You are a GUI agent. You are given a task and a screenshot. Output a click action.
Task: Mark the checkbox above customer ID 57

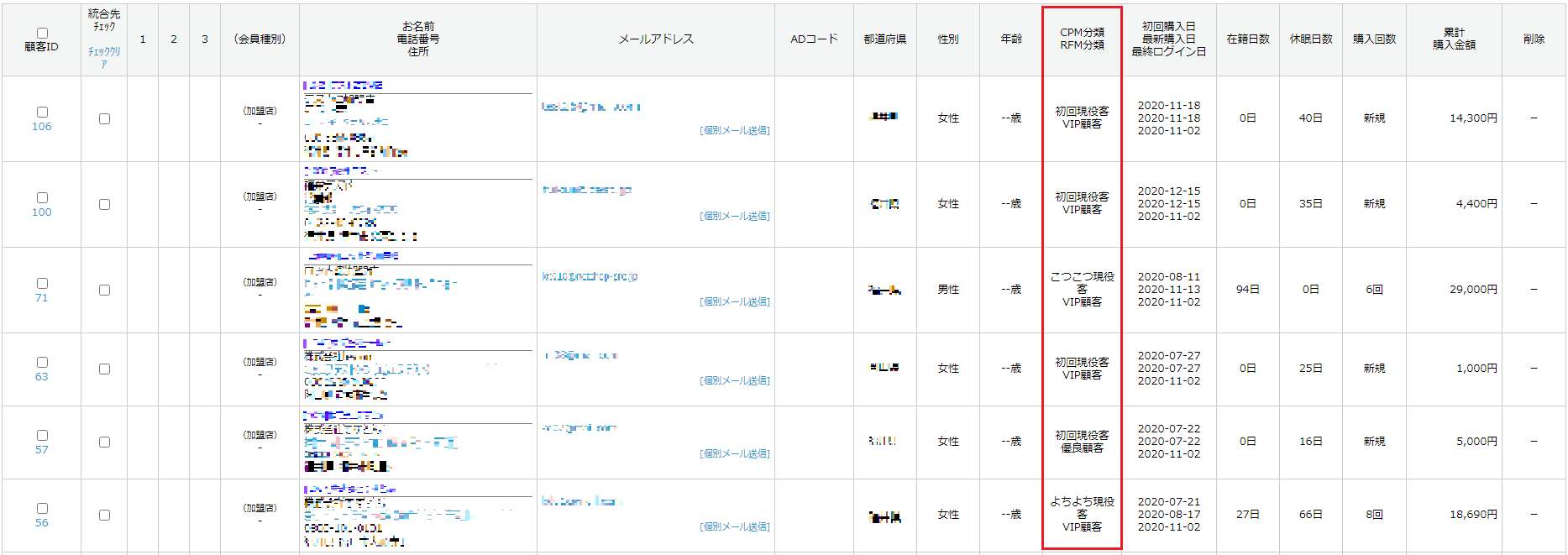pyautogui.click(x=42, y=435)
